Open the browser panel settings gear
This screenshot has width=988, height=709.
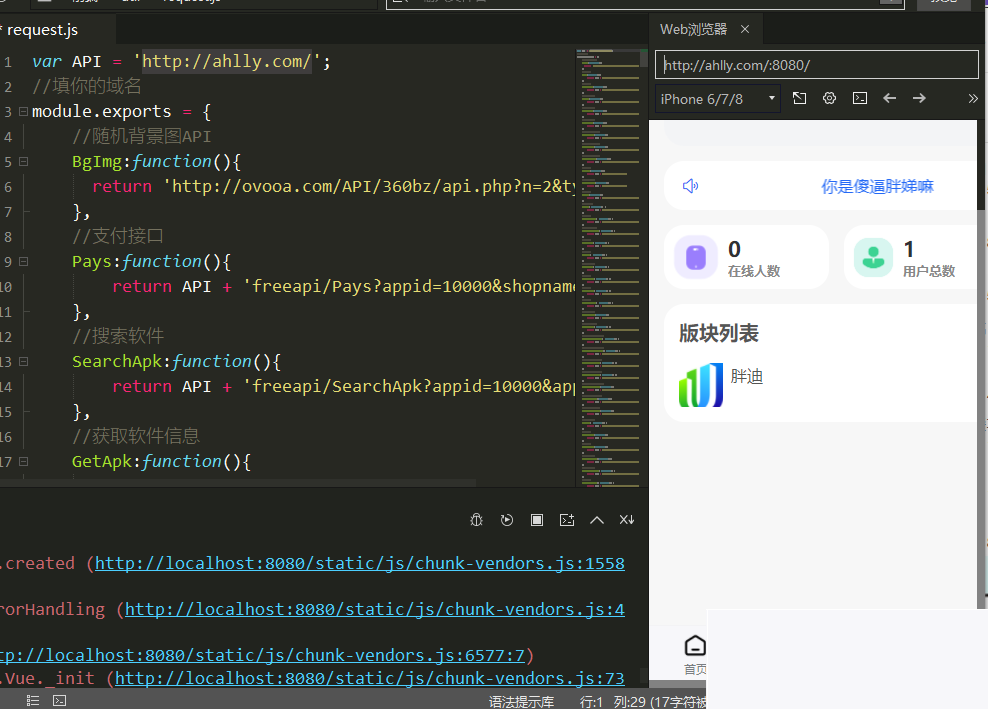point(829,98)
